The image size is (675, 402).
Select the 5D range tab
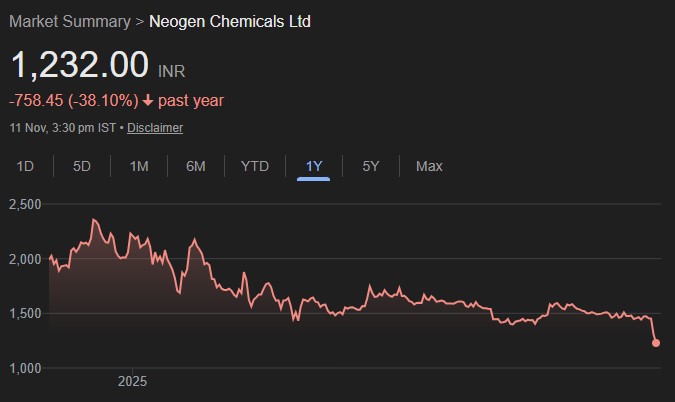[82, 166]
